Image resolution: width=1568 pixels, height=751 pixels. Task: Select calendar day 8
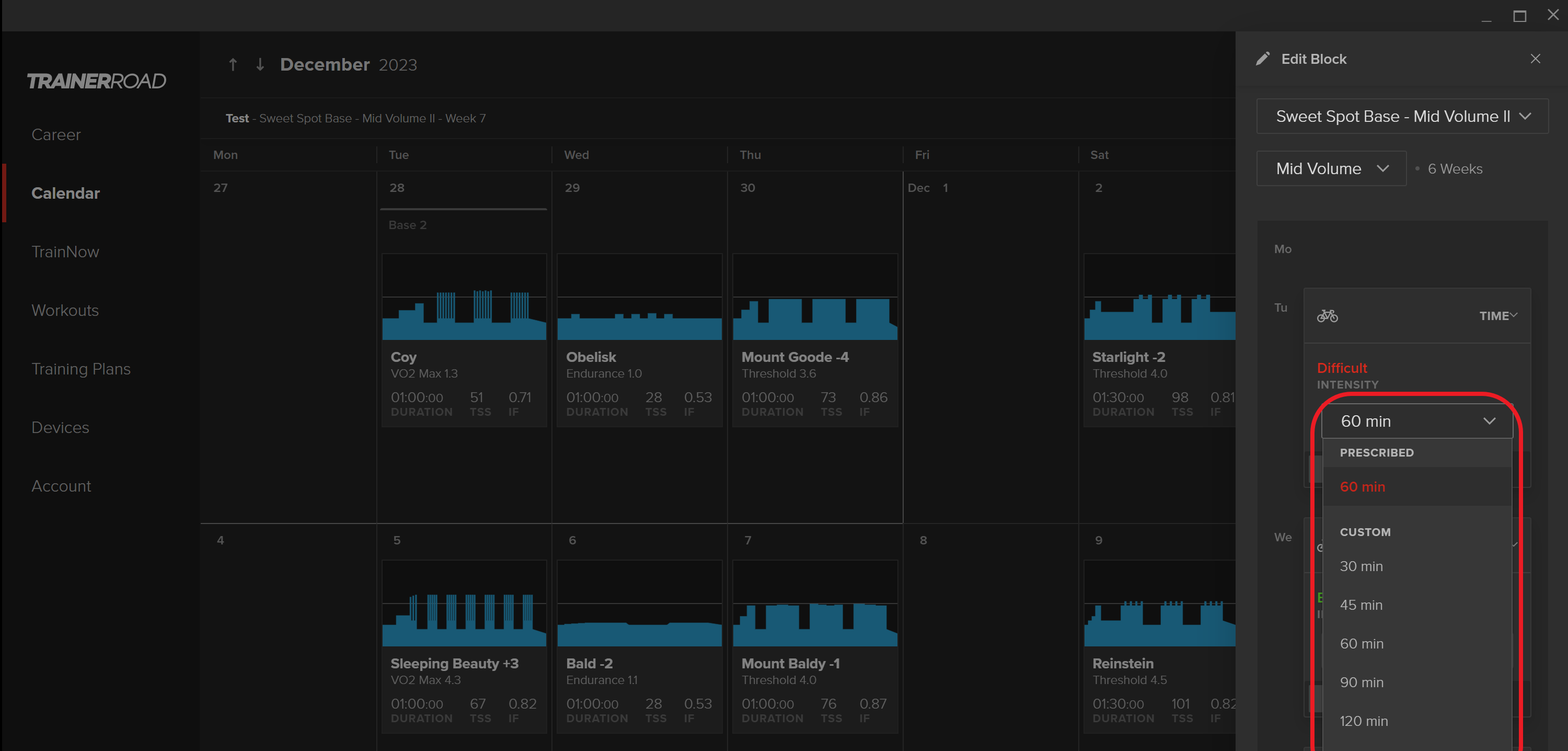(x=924, y=540)
